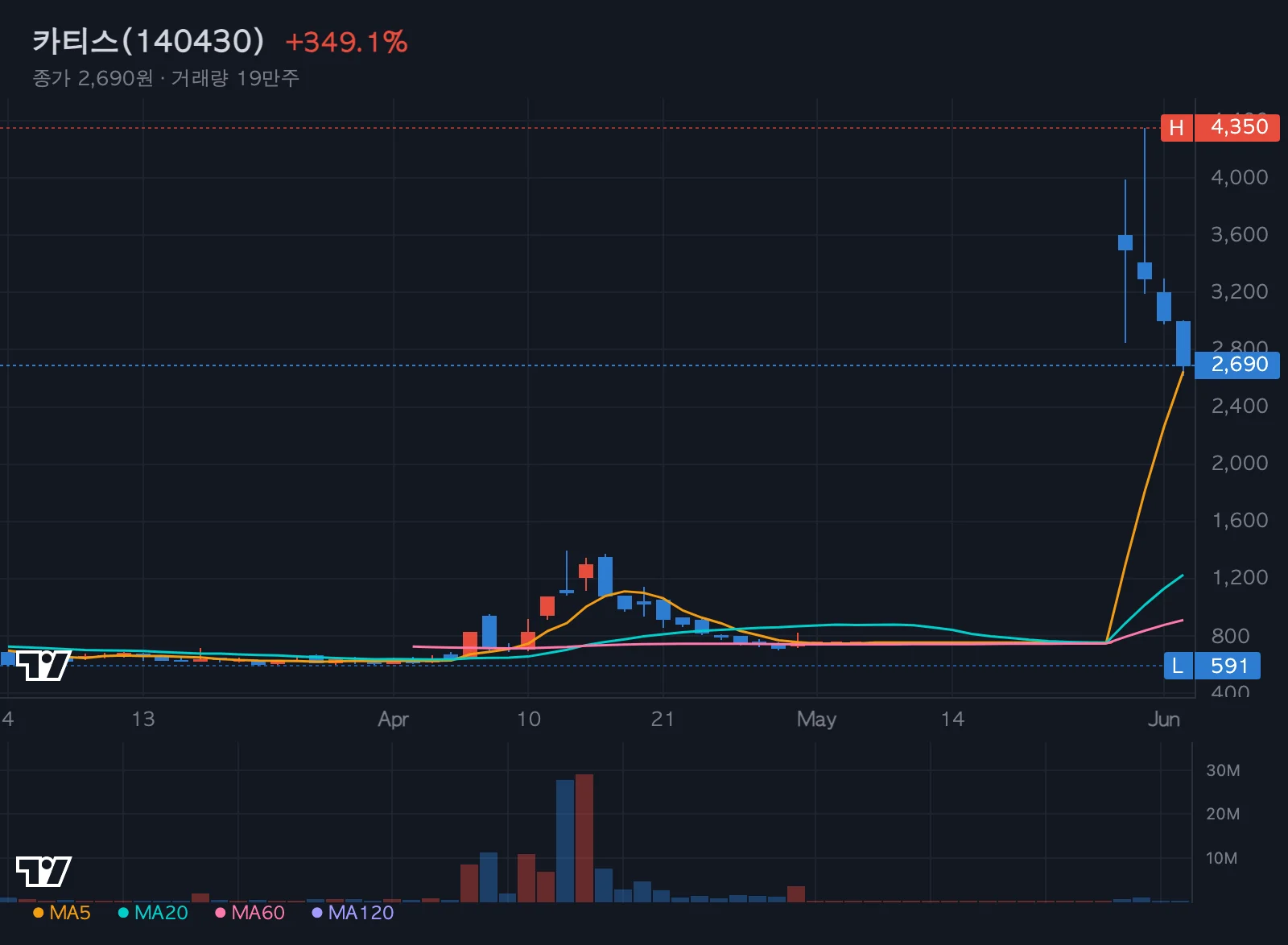
Task: Click the Apr date label
Action: tap(393, 719)
